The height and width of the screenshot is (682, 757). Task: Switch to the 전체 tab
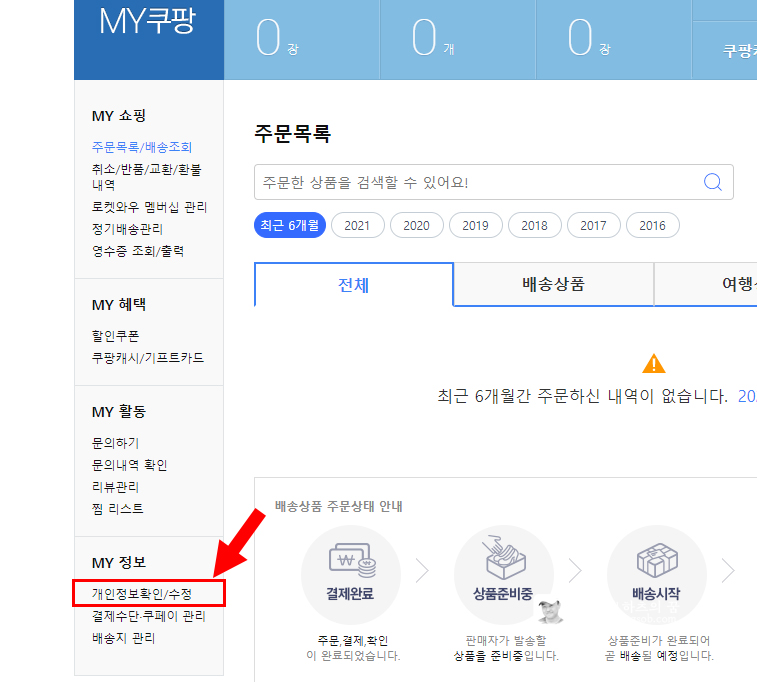353,285
